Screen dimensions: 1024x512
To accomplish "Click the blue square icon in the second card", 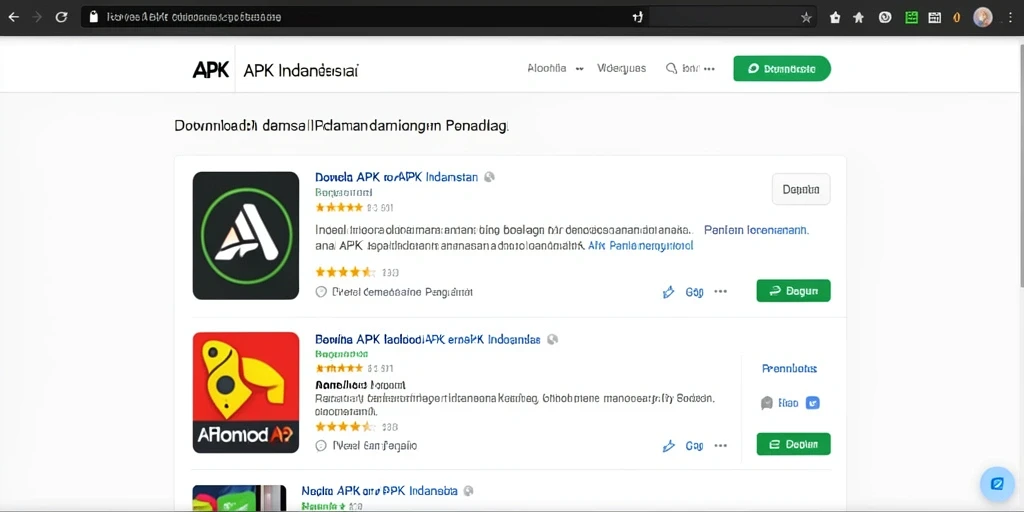I will click(x=812, y=403).
